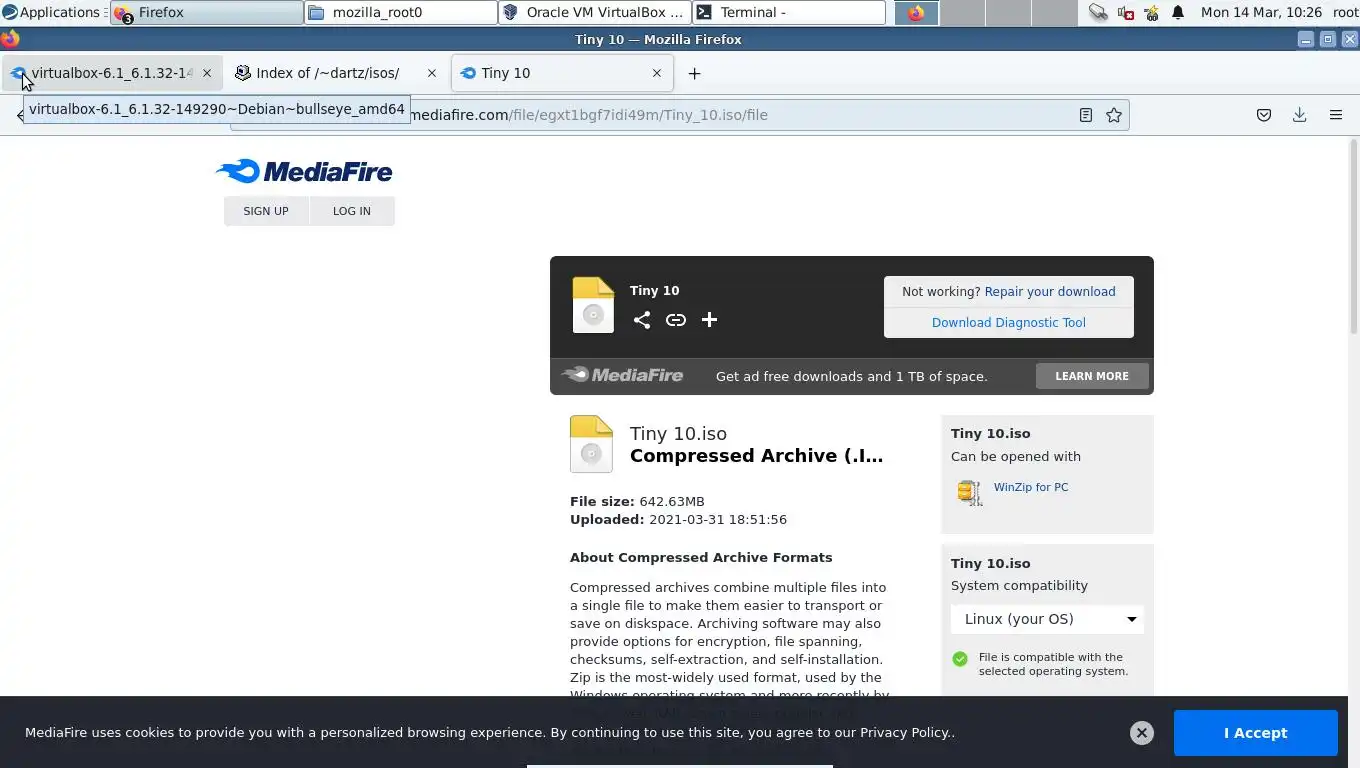Click the About Compressed Archive Formats heading
The height and width of the screenshot is (768, 1360).
(x=701, y=557)
